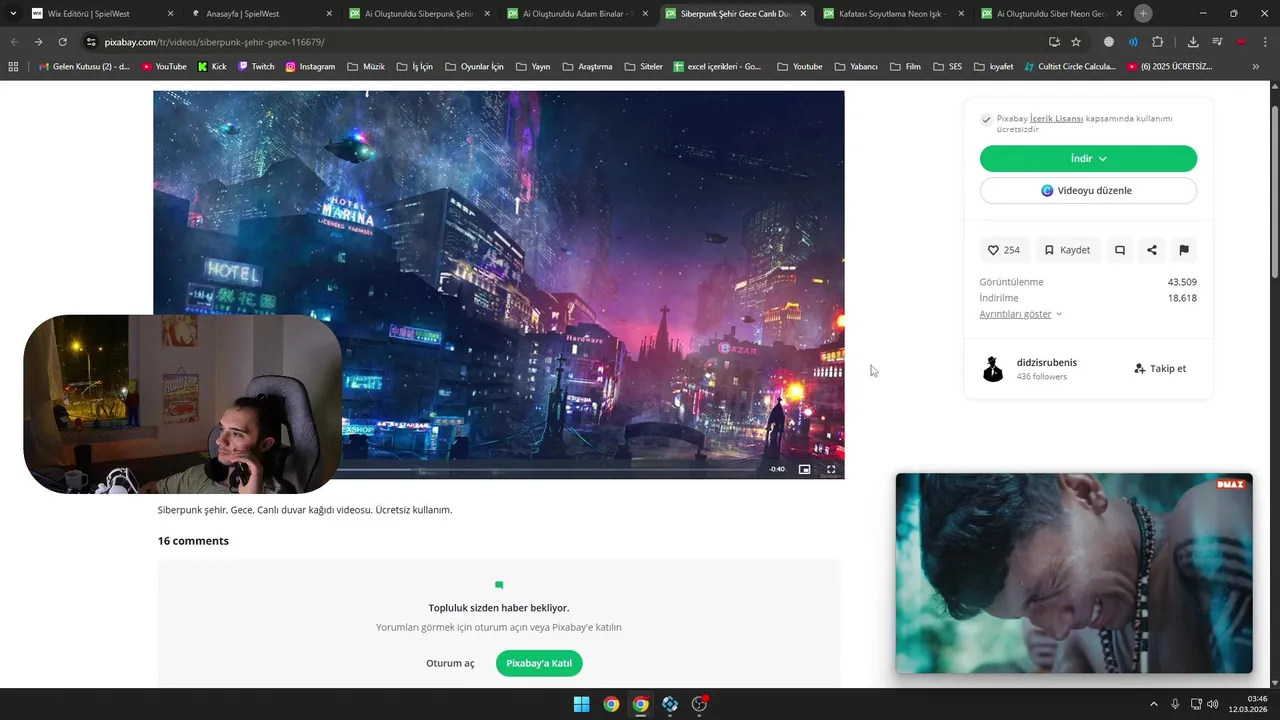1280x720 pixels.
Task: Enter fullscreen on video player
Action: click(x=831, y=469)
